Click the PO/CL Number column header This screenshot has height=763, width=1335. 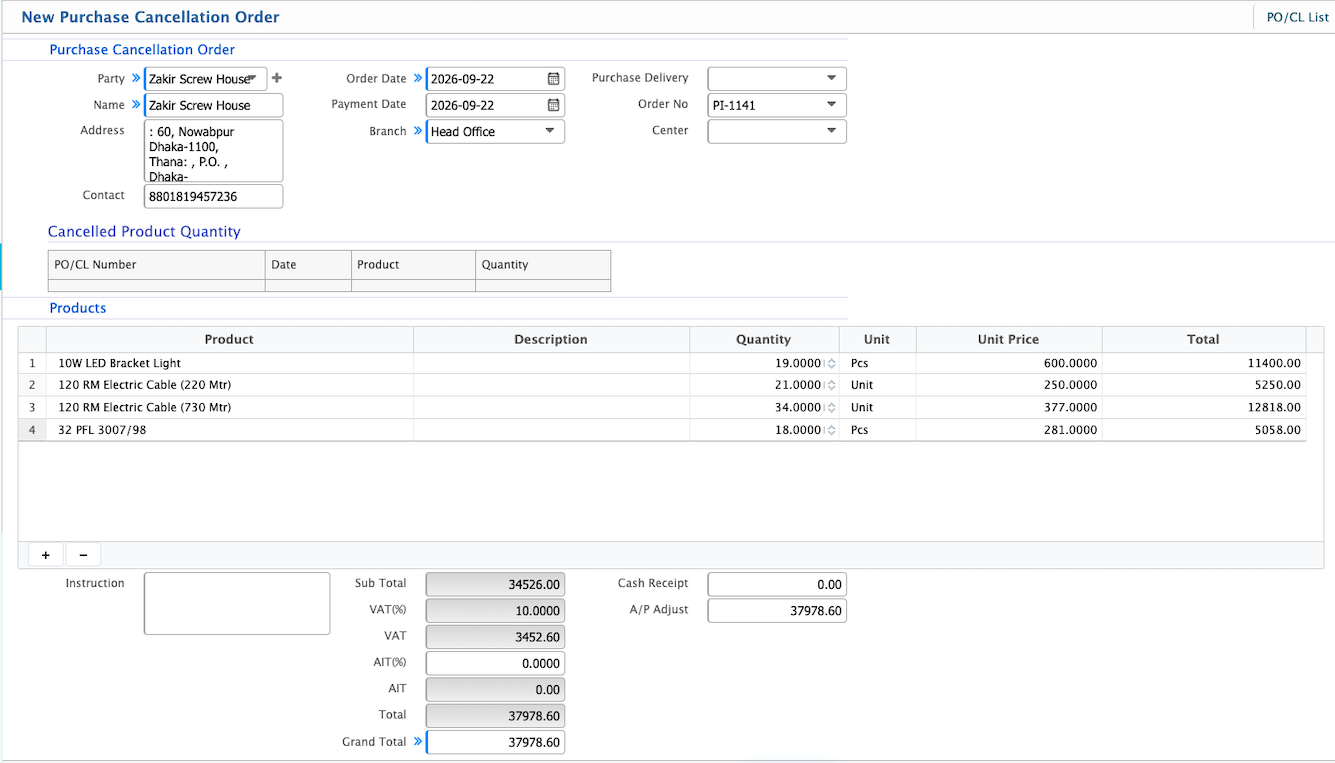156,265
